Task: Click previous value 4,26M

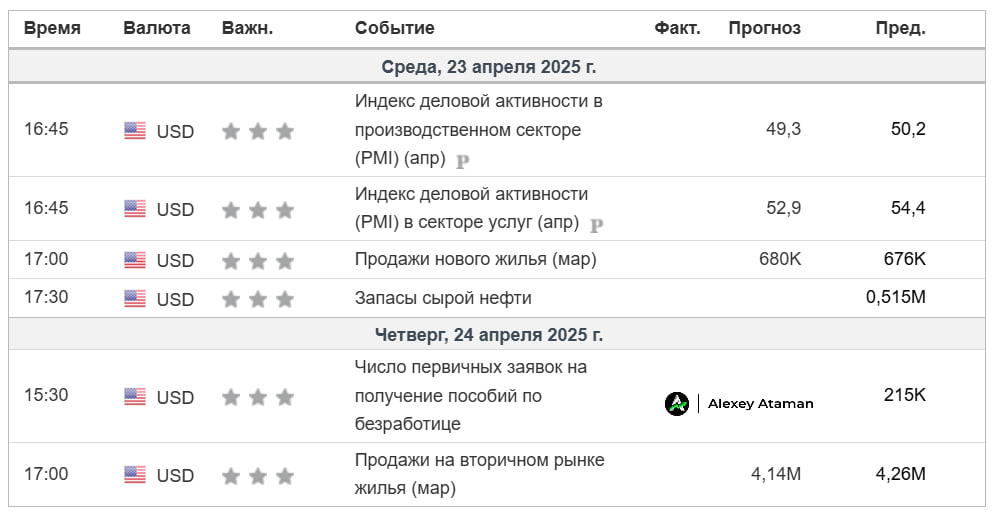Action: coord(900,474)
